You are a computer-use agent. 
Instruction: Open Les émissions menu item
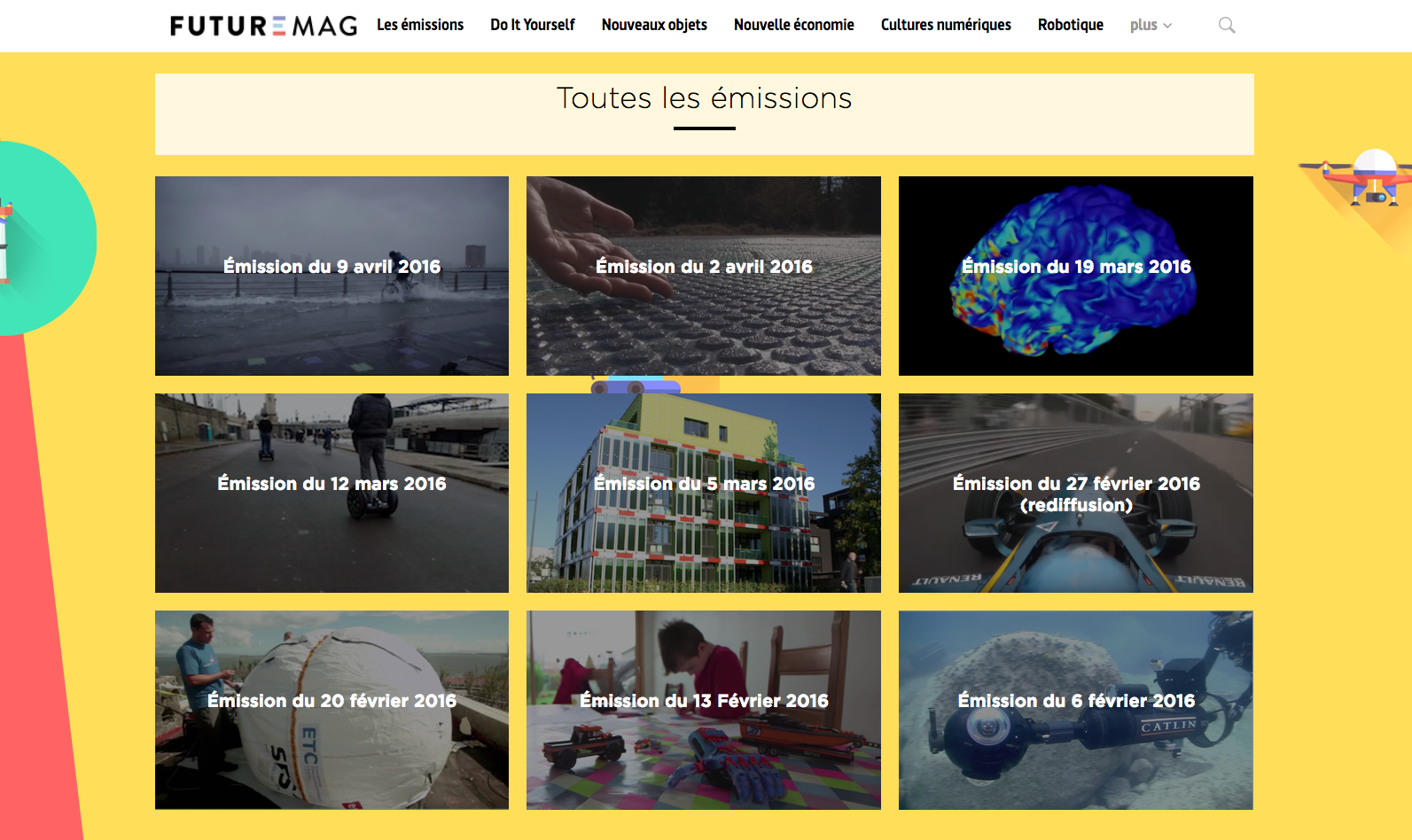pyautogui.click(x=420, y=25)
